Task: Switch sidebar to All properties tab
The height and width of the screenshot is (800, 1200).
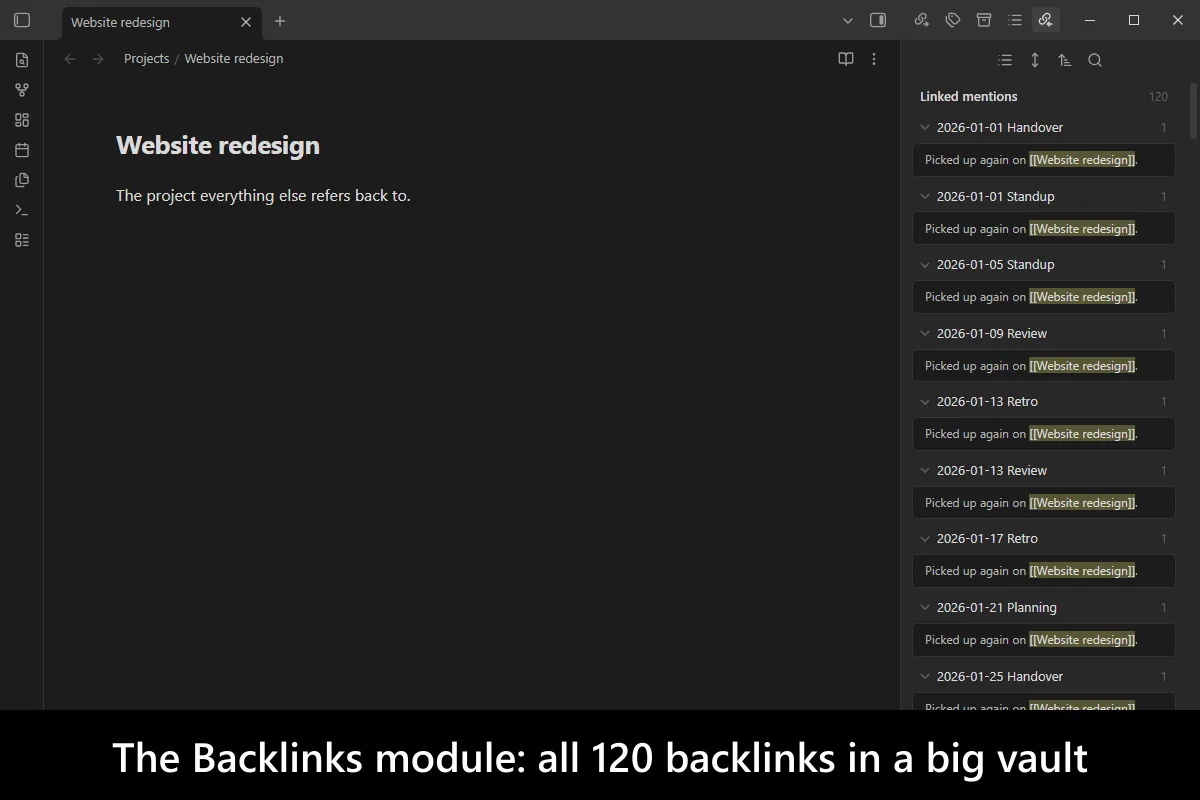Action: 984,20
